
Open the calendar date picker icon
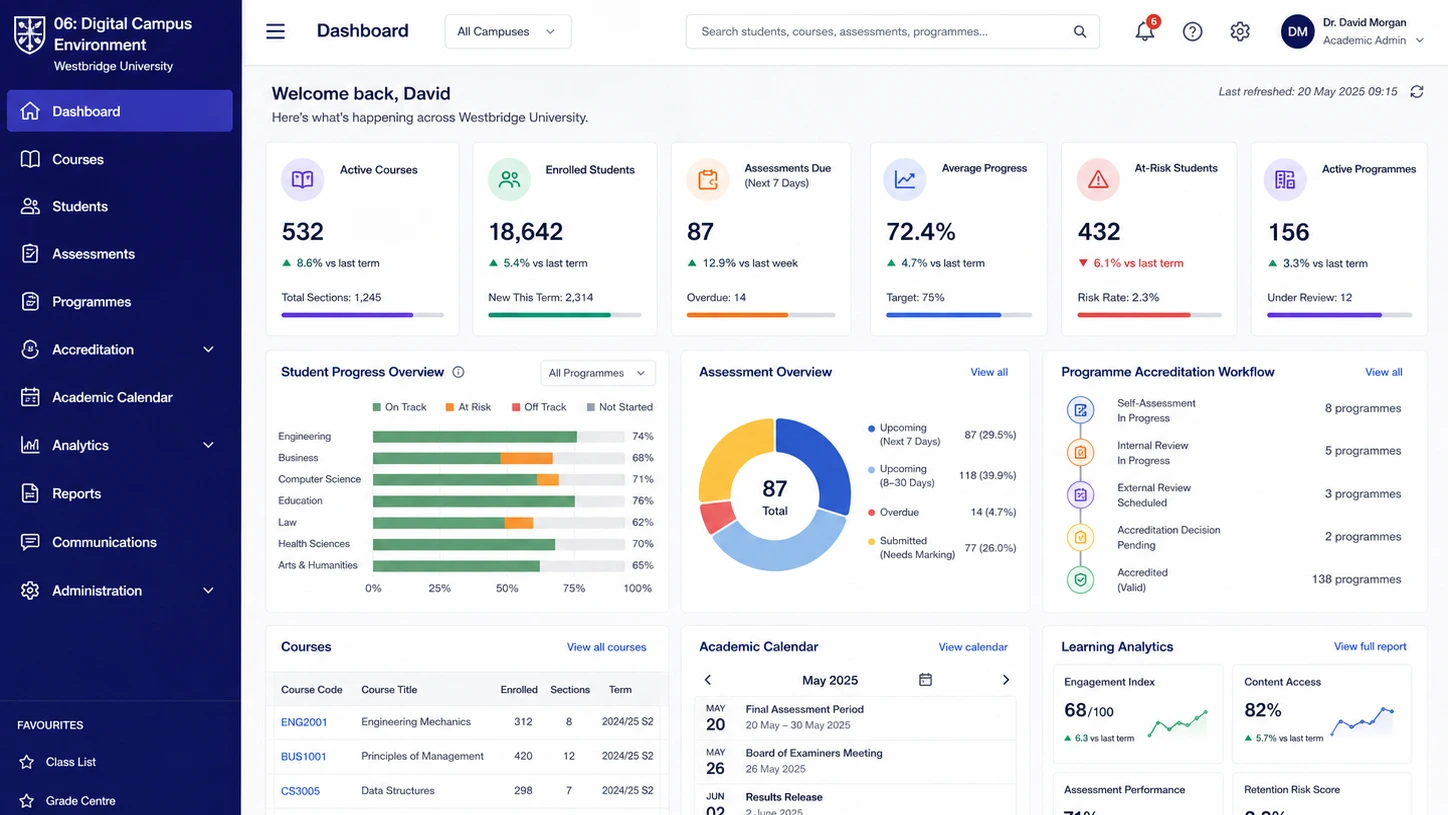(x=925, y=680)
